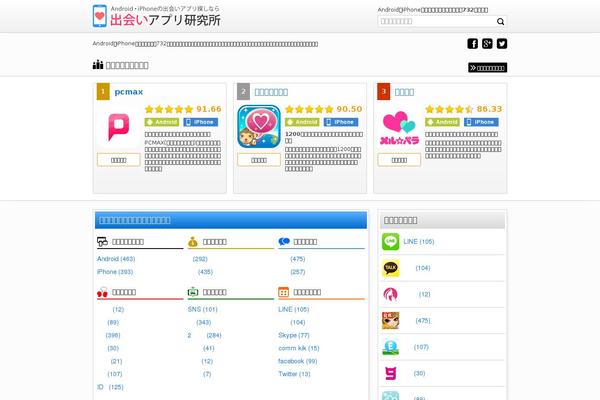The image size is (600, 400).
Task: Click the pink g icon beside (30)
Action: [x=391, y=373]
